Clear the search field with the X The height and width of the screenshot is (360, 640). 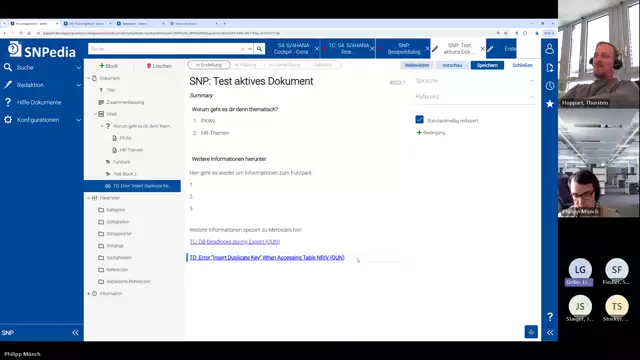point(242,49)
